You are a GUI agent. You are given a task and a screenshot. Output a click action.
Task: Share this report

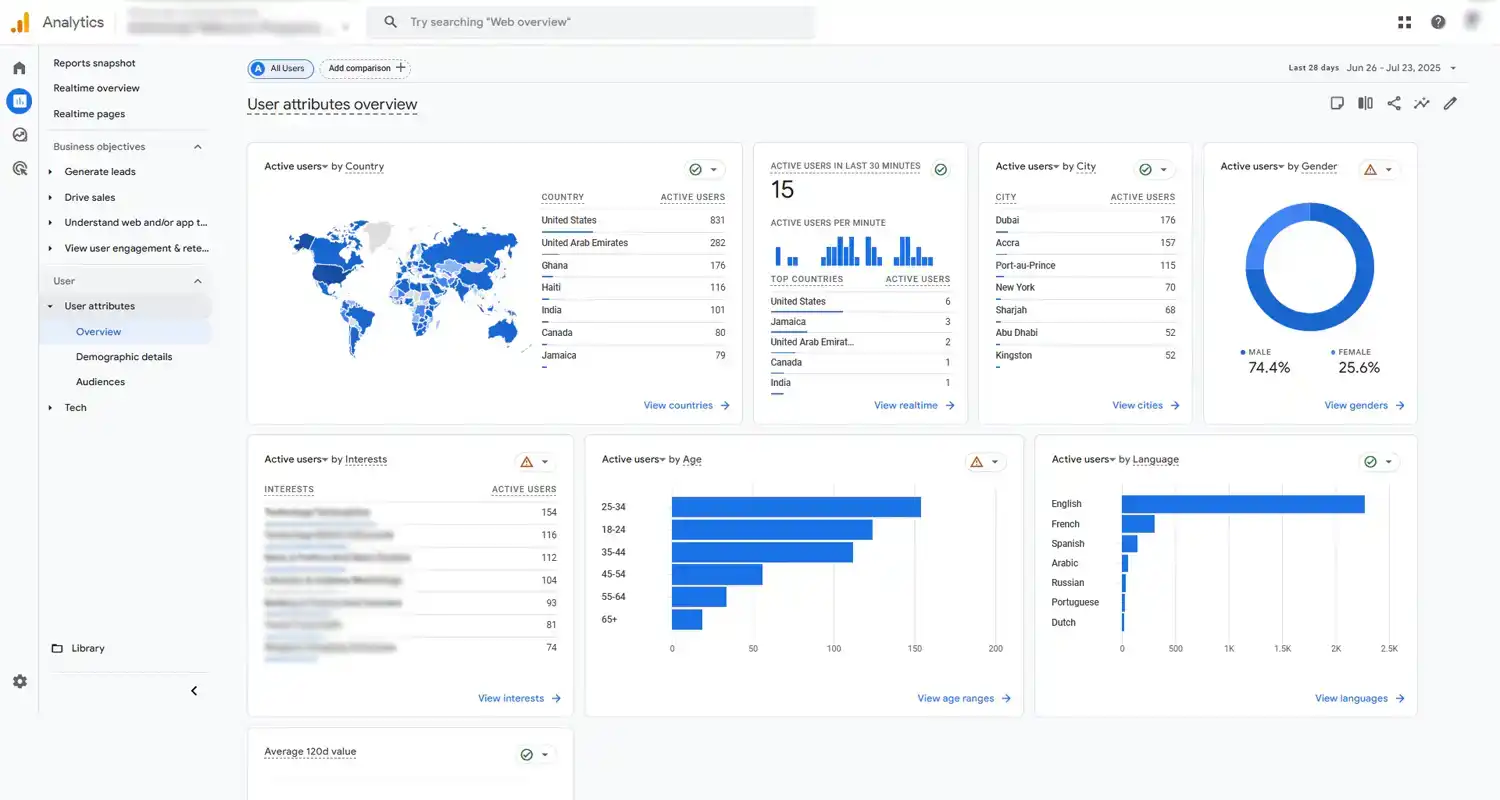(1394, 102)
